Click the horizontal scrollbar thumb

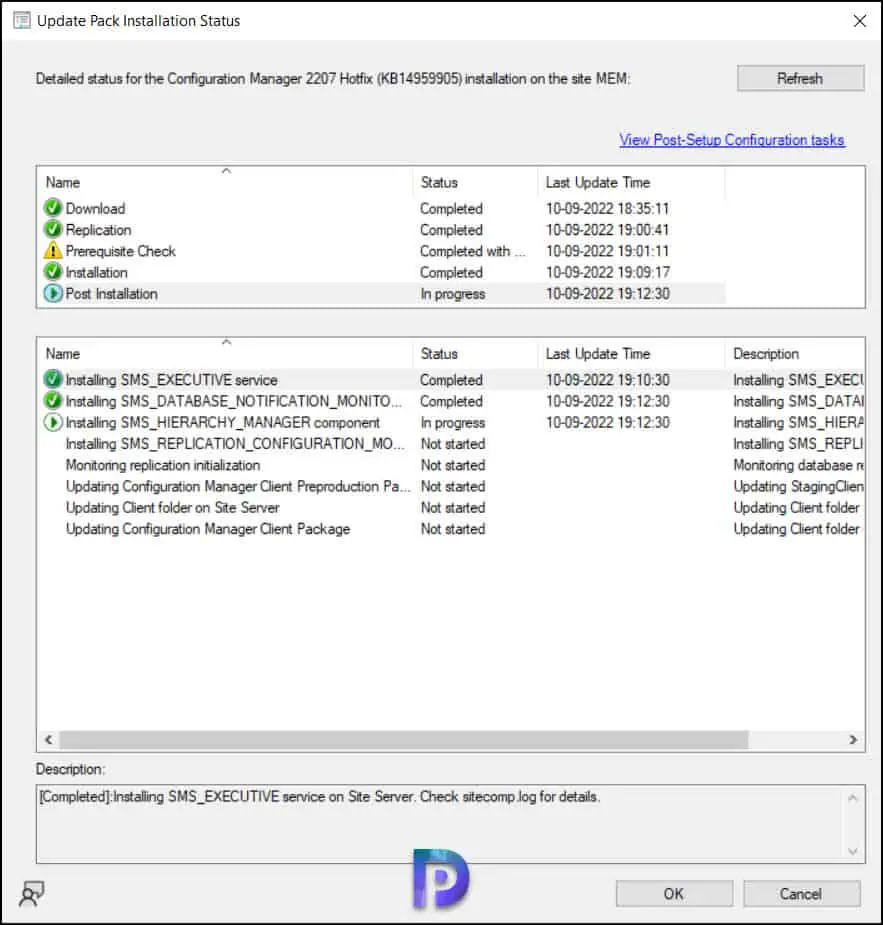tap(403, 739)
